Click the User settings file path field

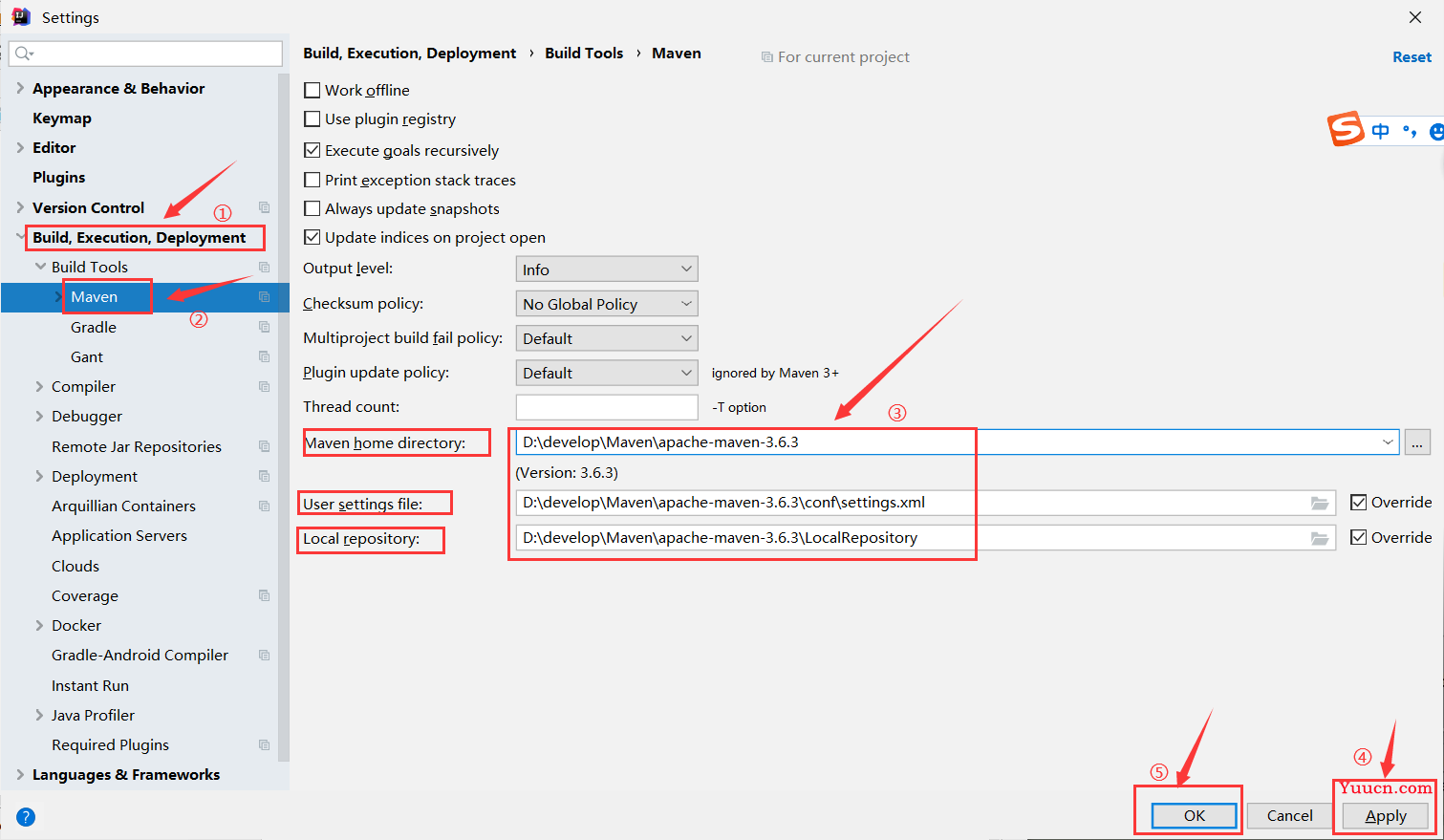tap(925, 503)
